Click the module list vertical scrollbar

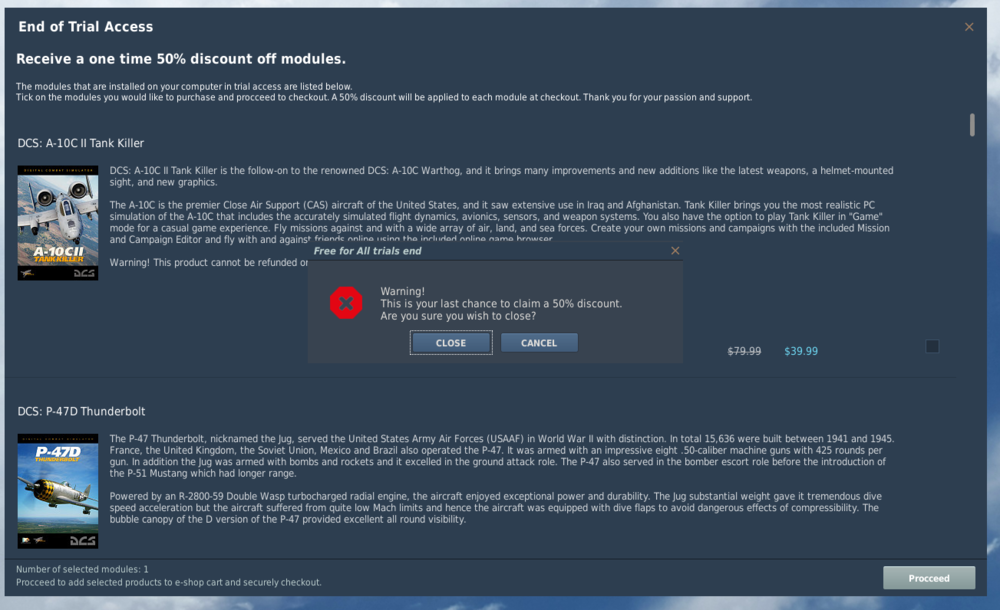point(972,125)
